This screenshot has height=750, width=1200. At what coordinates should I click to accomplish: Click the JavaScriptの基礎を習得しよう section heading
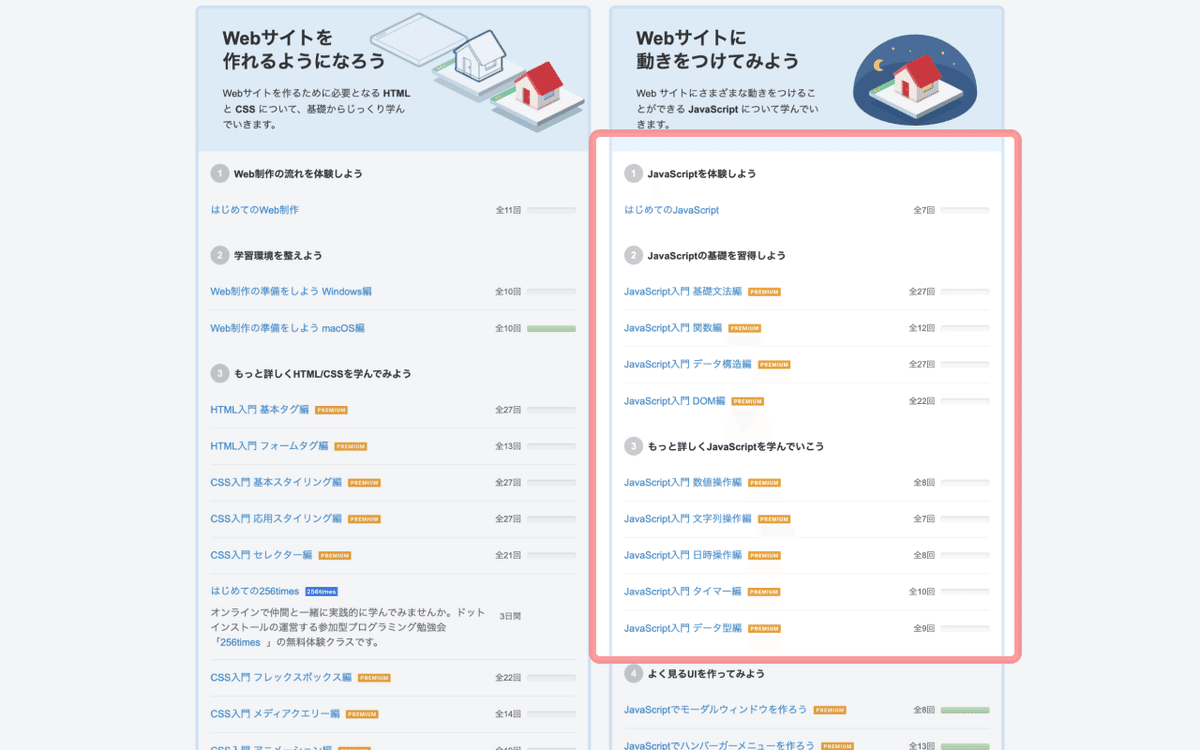tap(717, 255)
